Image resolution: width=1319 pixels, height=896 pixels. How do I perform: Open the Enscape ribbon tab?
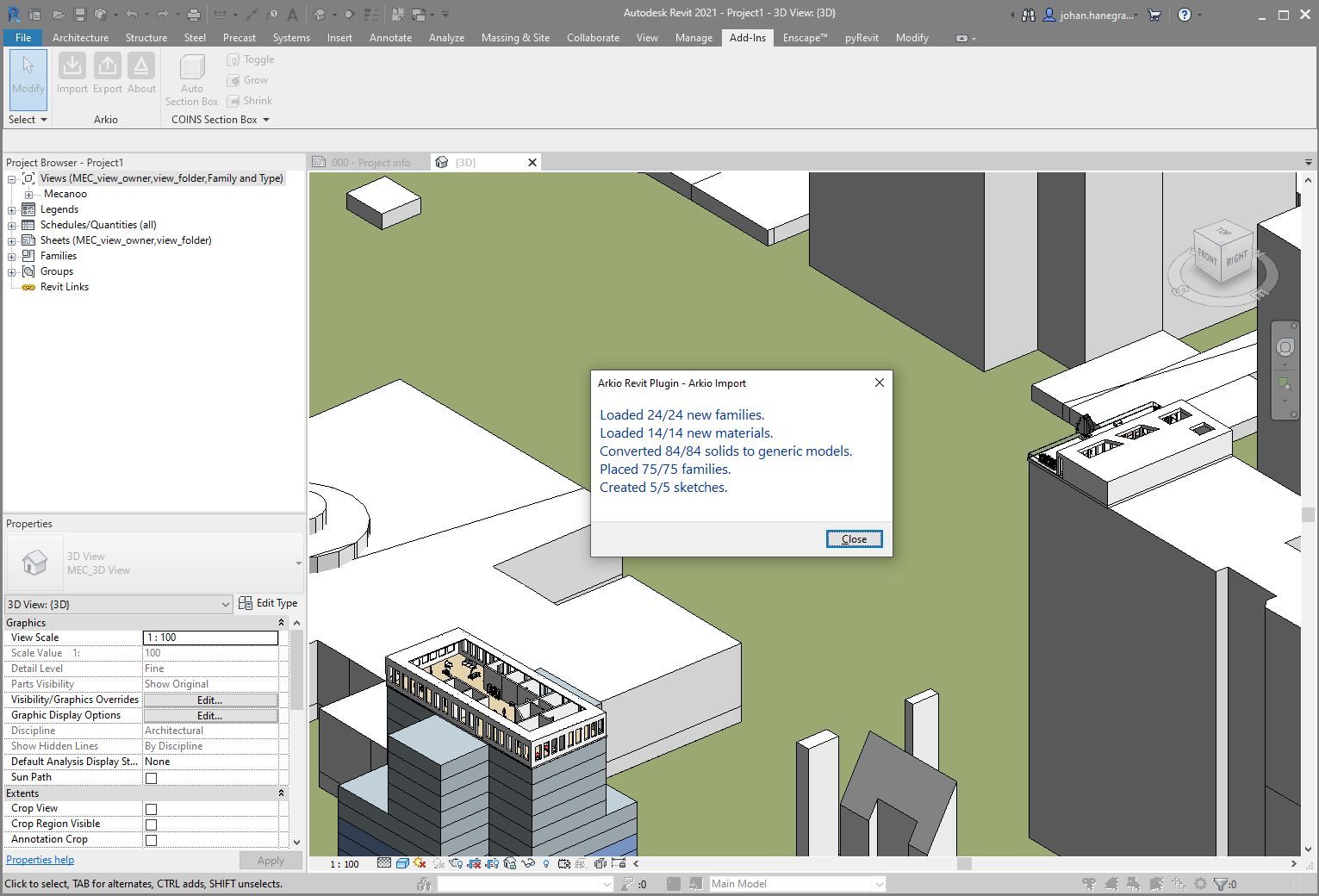tap(805, 38)
